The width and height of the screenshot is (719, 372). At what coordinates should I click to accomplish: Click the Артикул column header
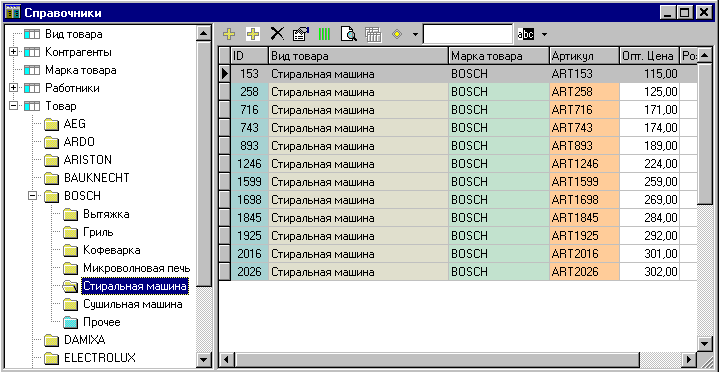pos(585,56)
